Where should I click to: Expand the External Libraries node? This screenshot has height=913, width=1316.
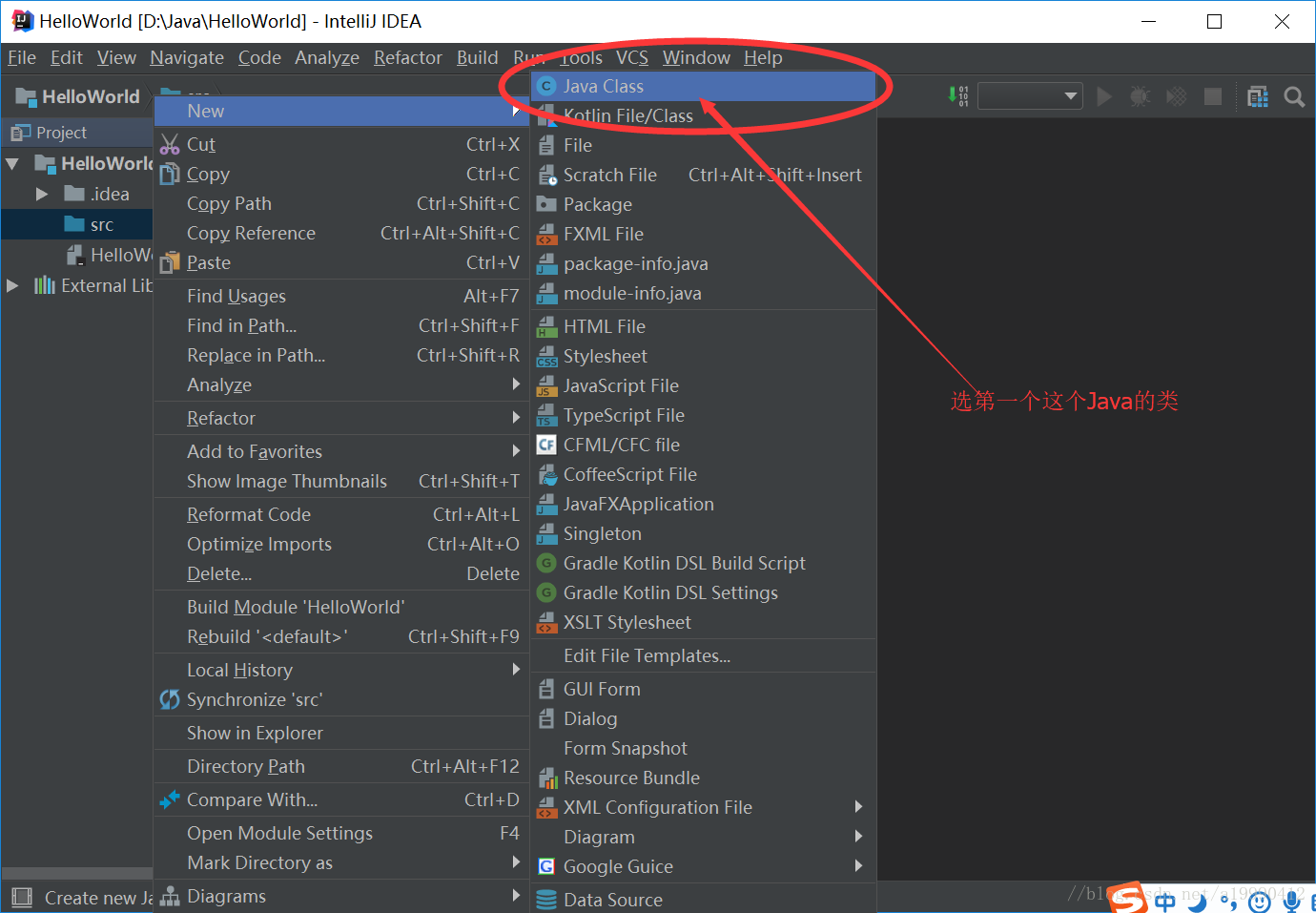click(x=12, y=285)
